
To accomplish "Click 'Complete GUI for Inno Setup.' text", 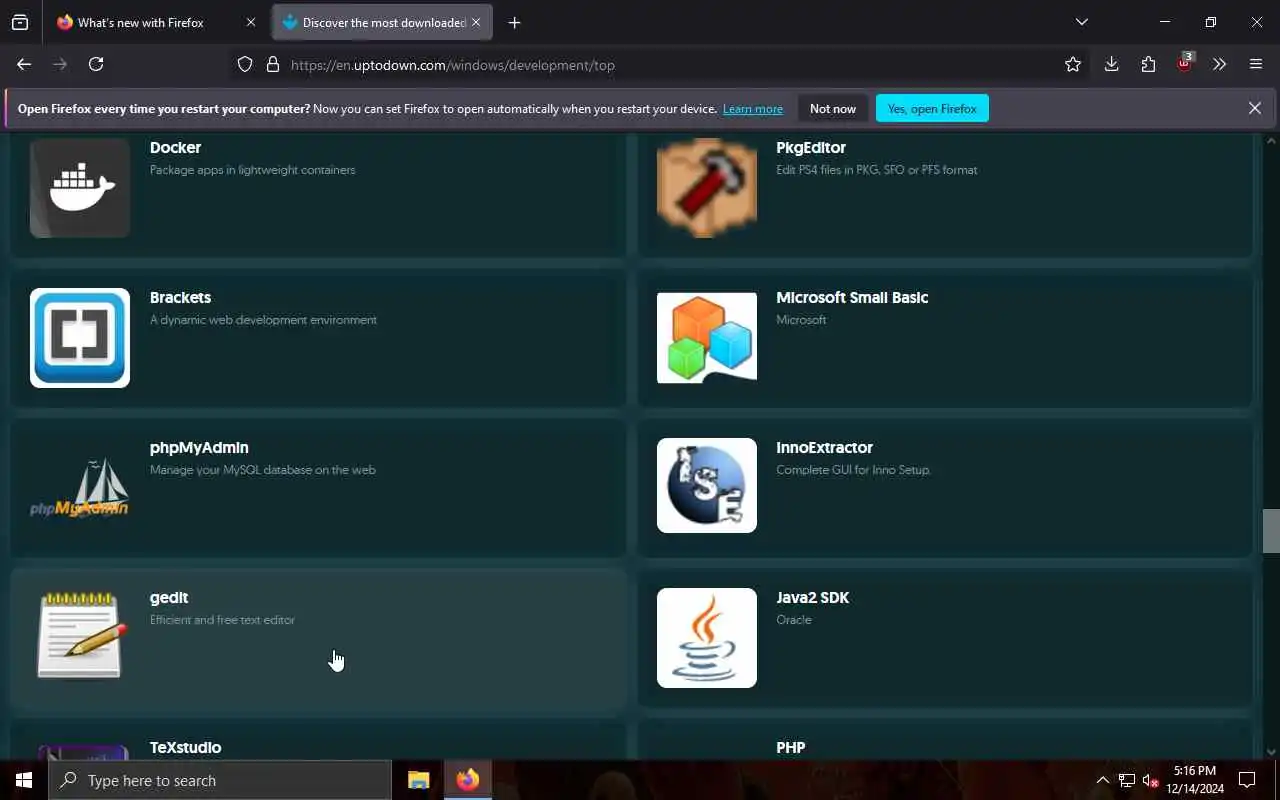I will [x=853, y=470].
